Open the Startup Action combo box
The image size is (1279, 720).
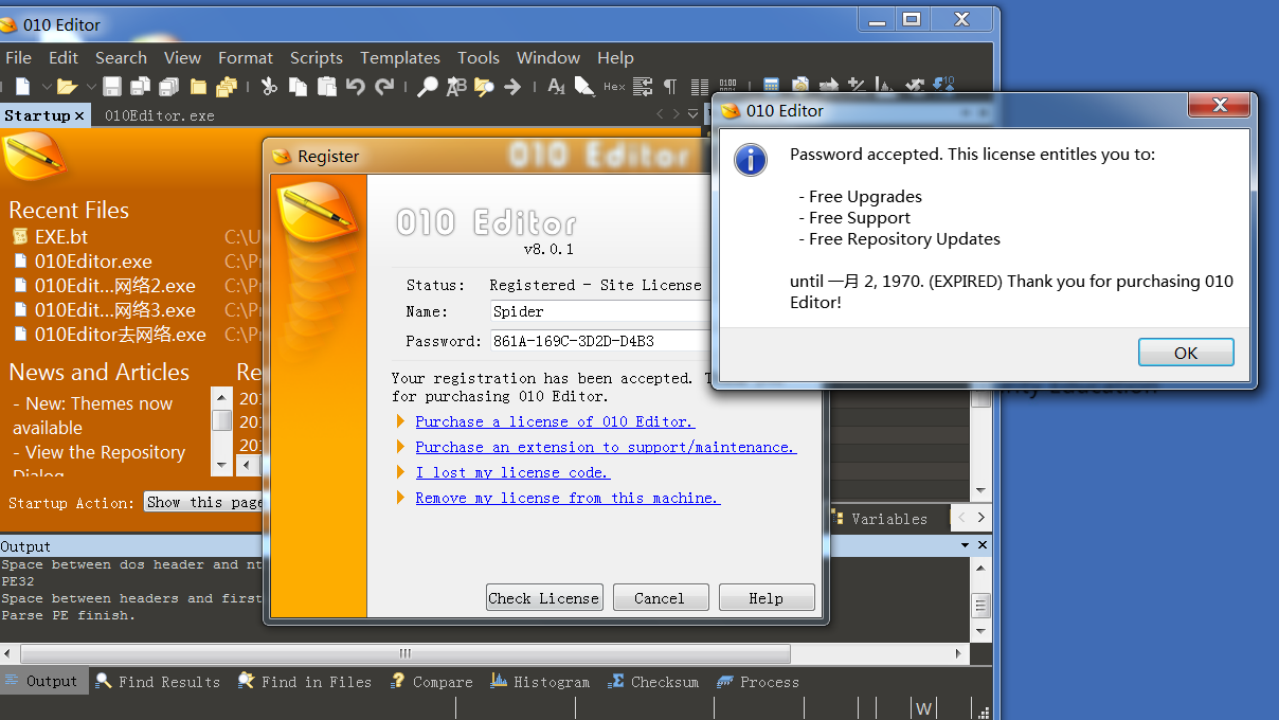coord(204,502)
